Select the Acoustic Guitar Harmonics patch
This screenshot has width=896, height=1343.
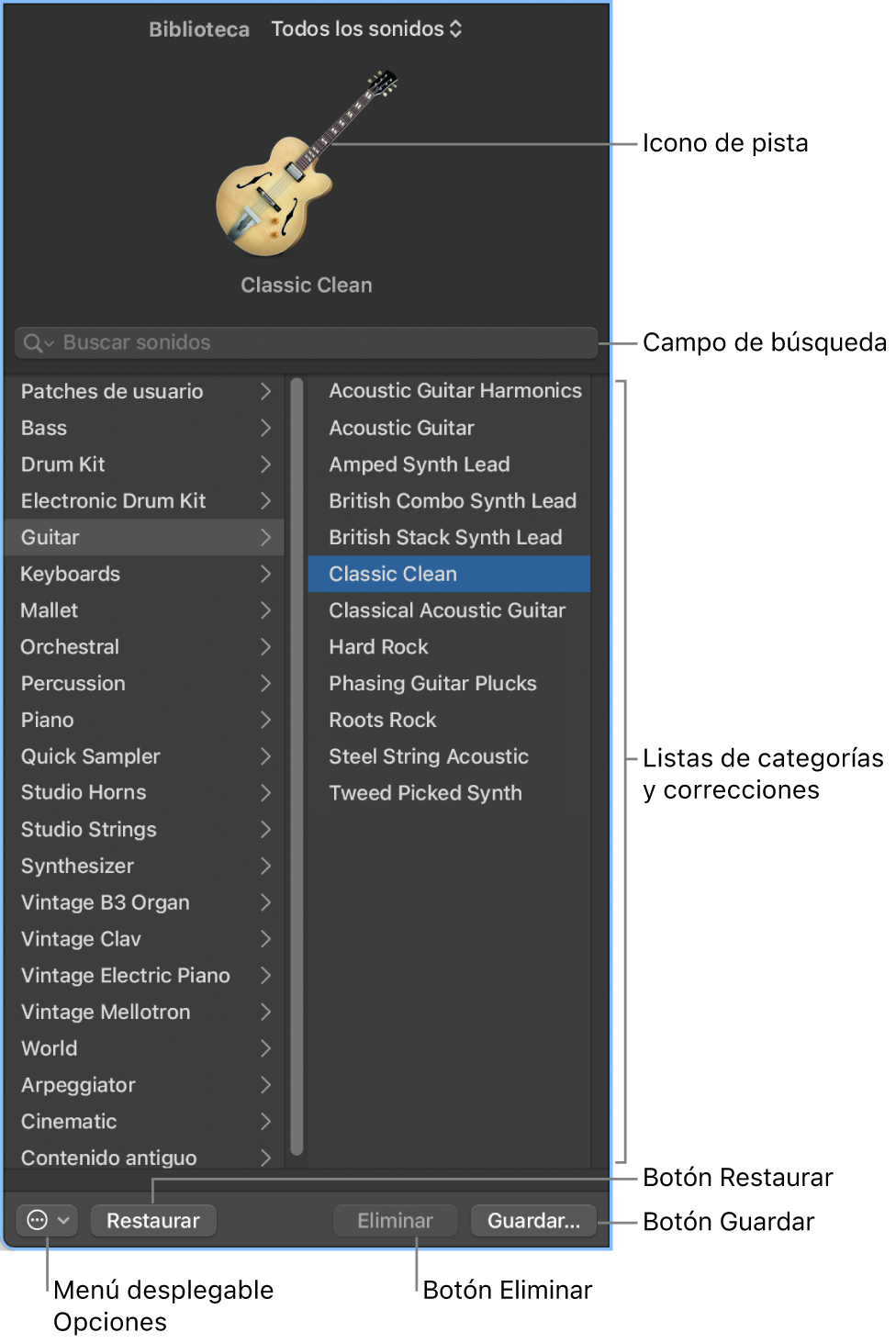[455, 391]
